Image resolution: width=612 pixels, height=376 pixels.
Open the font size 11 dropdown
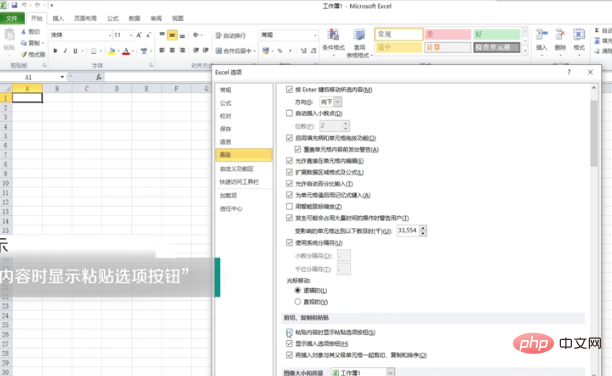pos(131,35)
